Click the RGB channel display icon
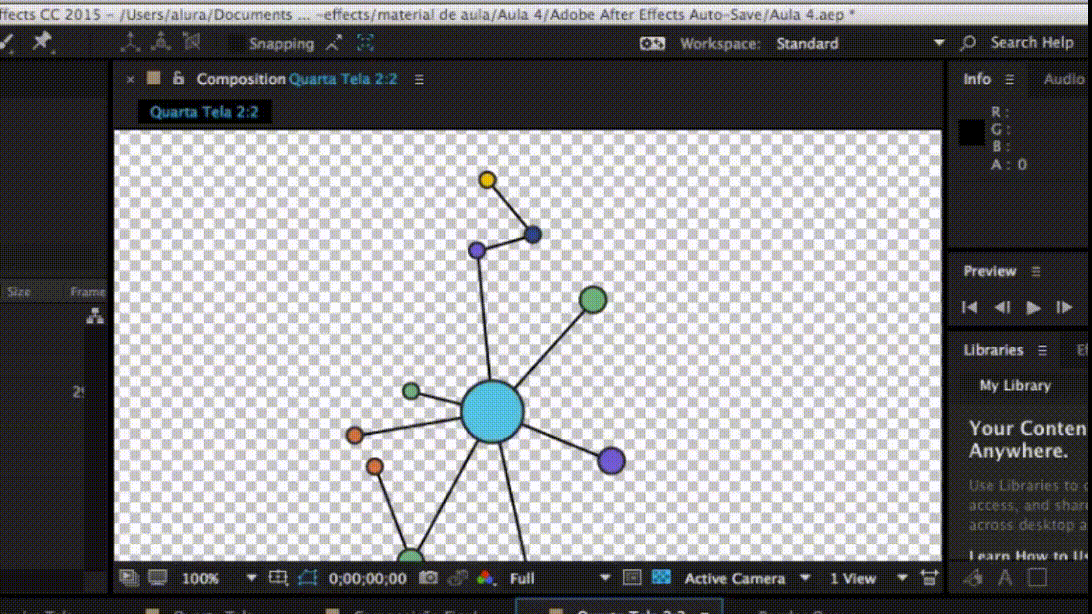Screen dimensions: 1092x614 pos(485,578)
